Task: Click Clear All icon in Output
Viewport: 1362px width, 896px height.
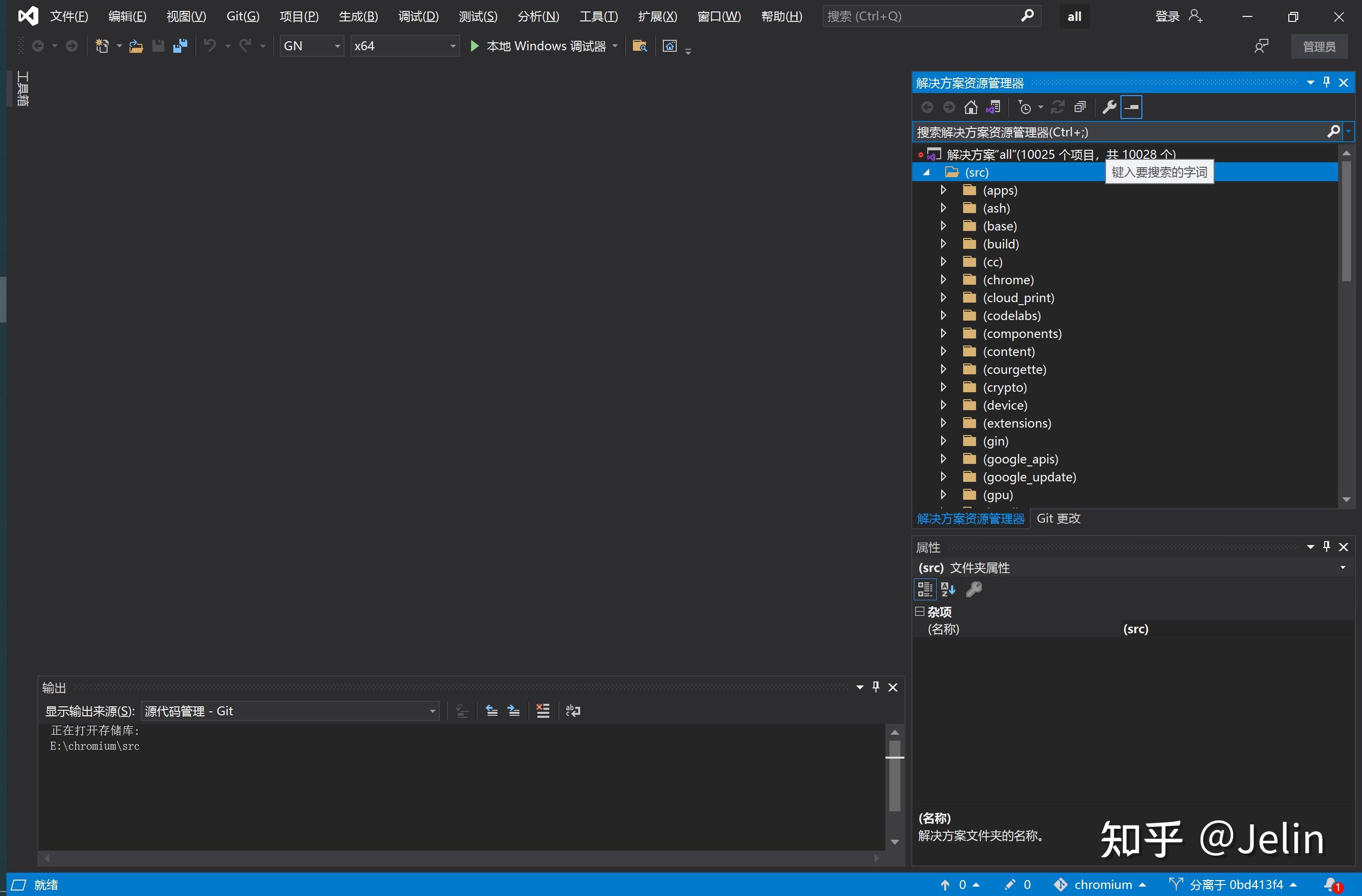Action: [542, 711]
